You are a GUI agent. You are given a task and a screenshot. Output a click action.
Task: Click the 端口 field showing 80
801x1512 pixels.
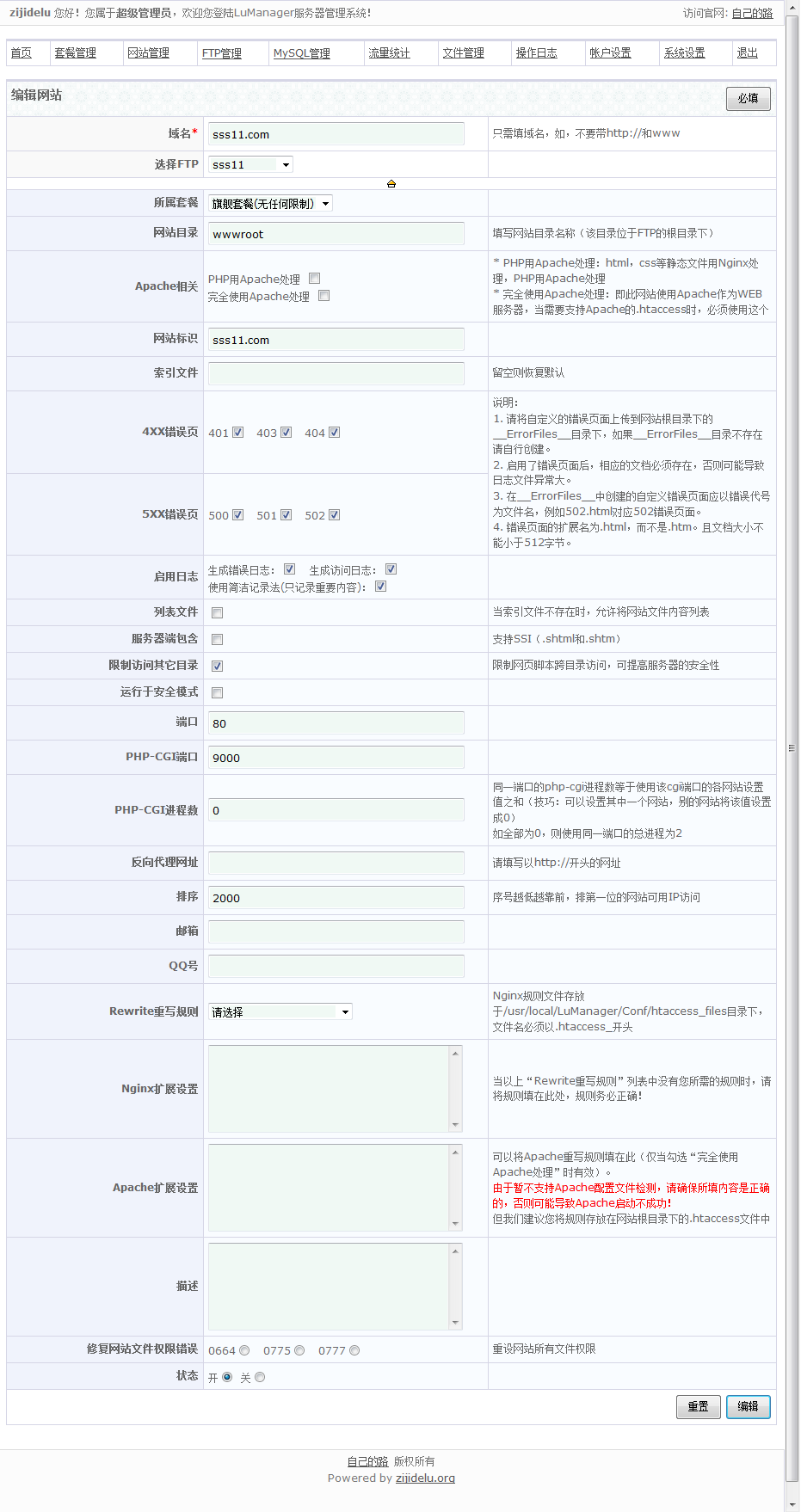pyautogui.click(x=336, y=723)
